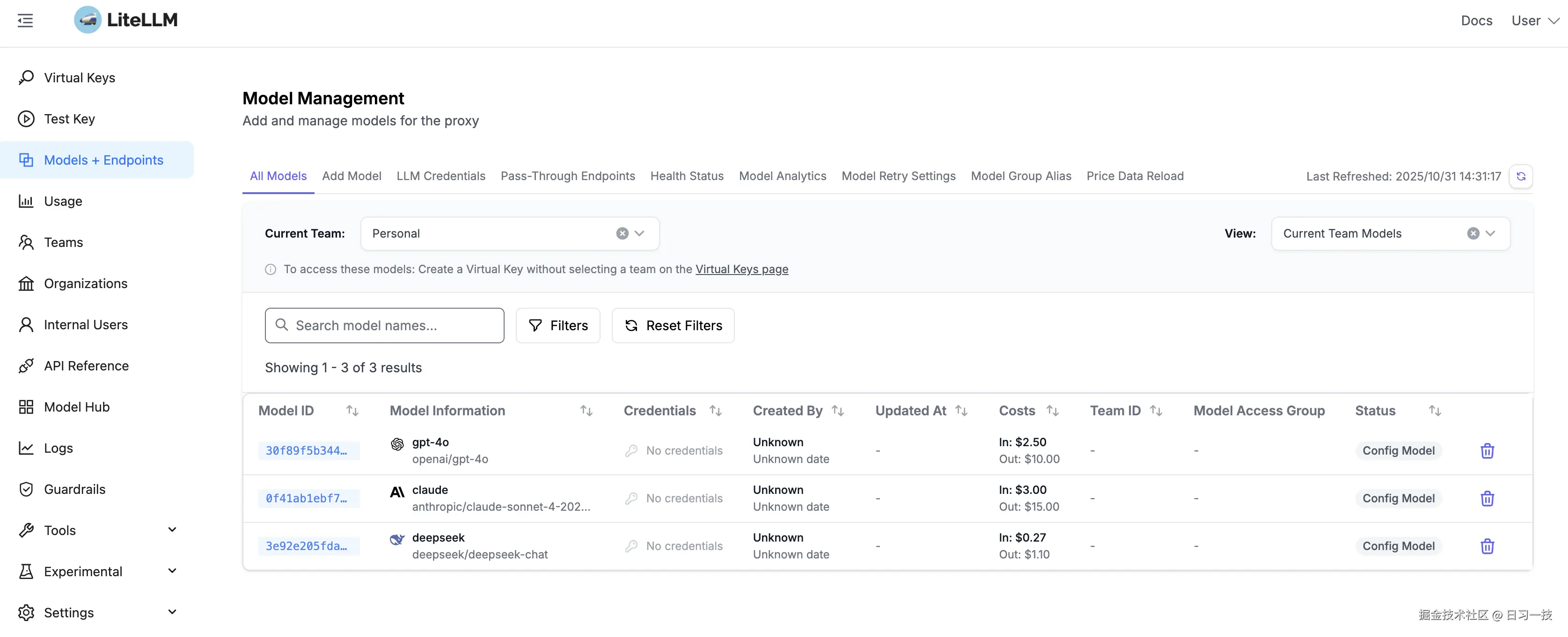The height and width of the screenshot is (637, 1568).
Task: Click the Search model names input field
Action: click(389, 326)
